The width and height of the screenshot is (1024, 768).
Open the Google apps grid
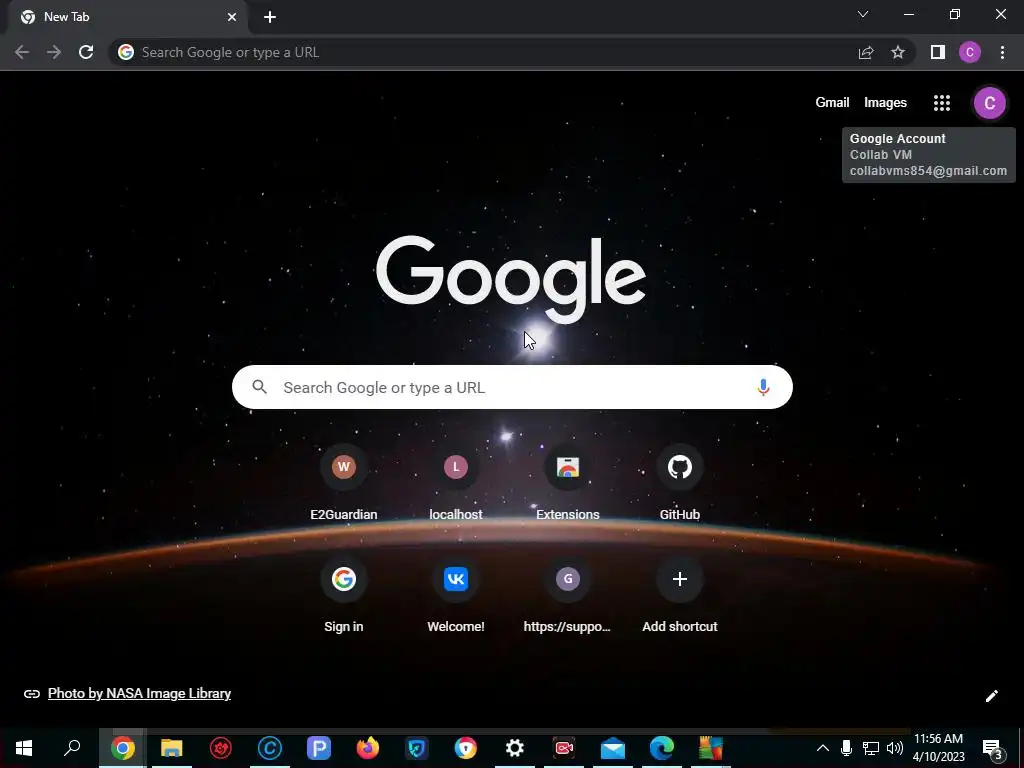point(942,103)
